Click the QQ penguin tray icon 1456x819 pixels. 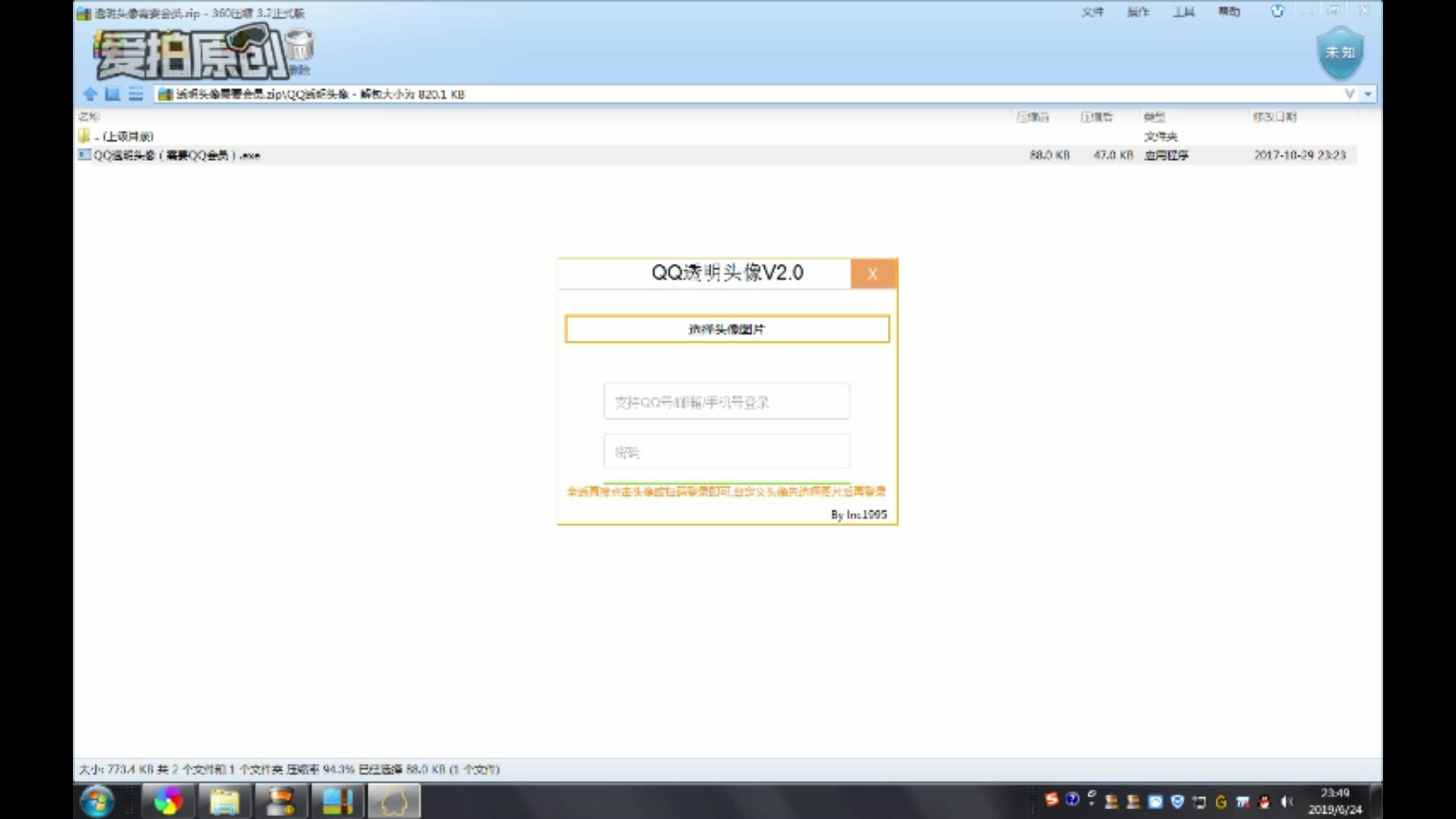click(1264, 802)
